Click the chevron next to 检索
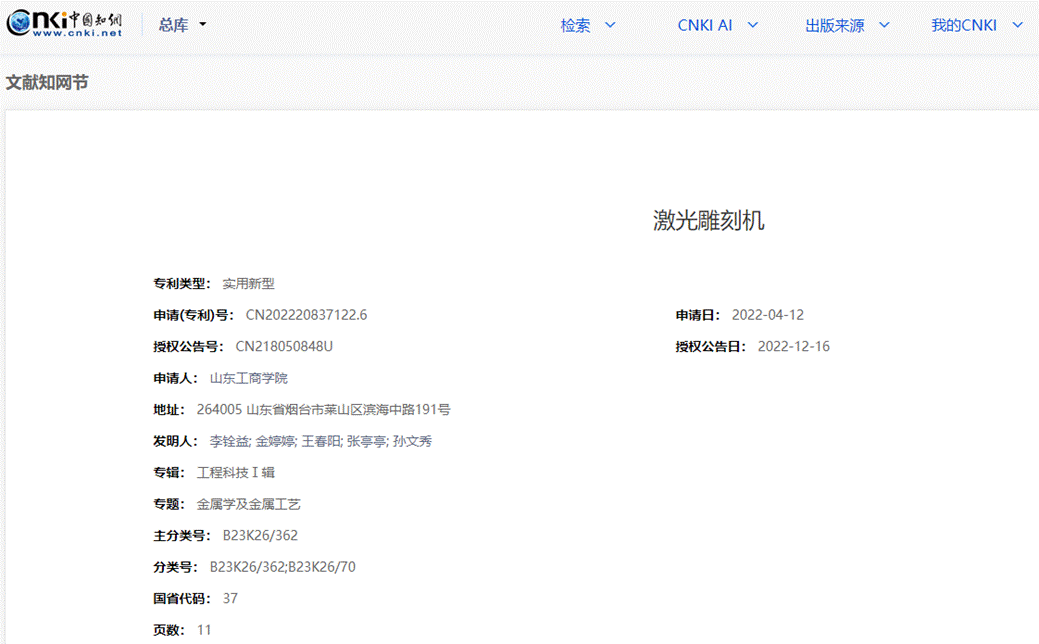The image size is (1039, 644). point(610,26)
